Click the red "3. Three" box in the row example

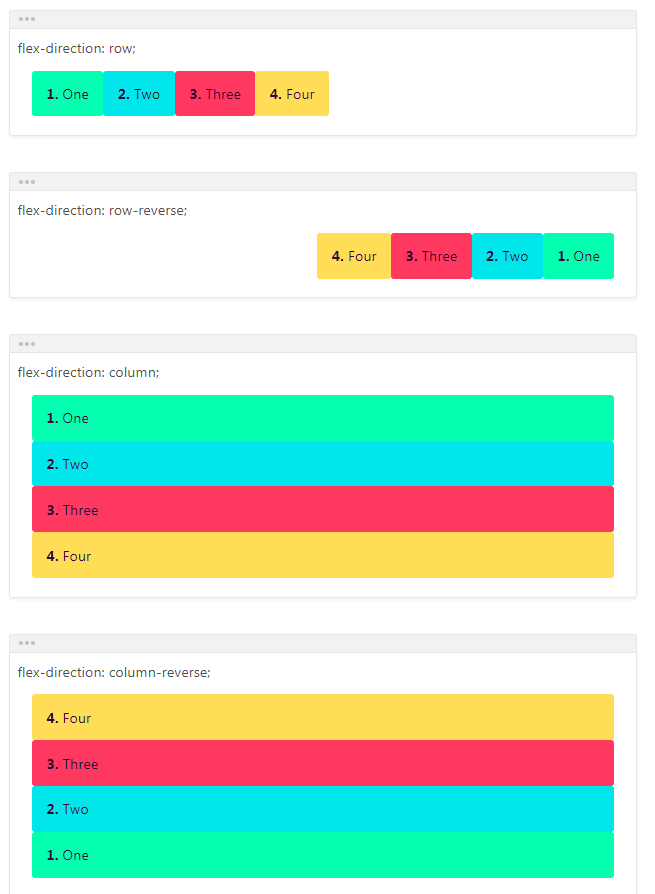215,94
